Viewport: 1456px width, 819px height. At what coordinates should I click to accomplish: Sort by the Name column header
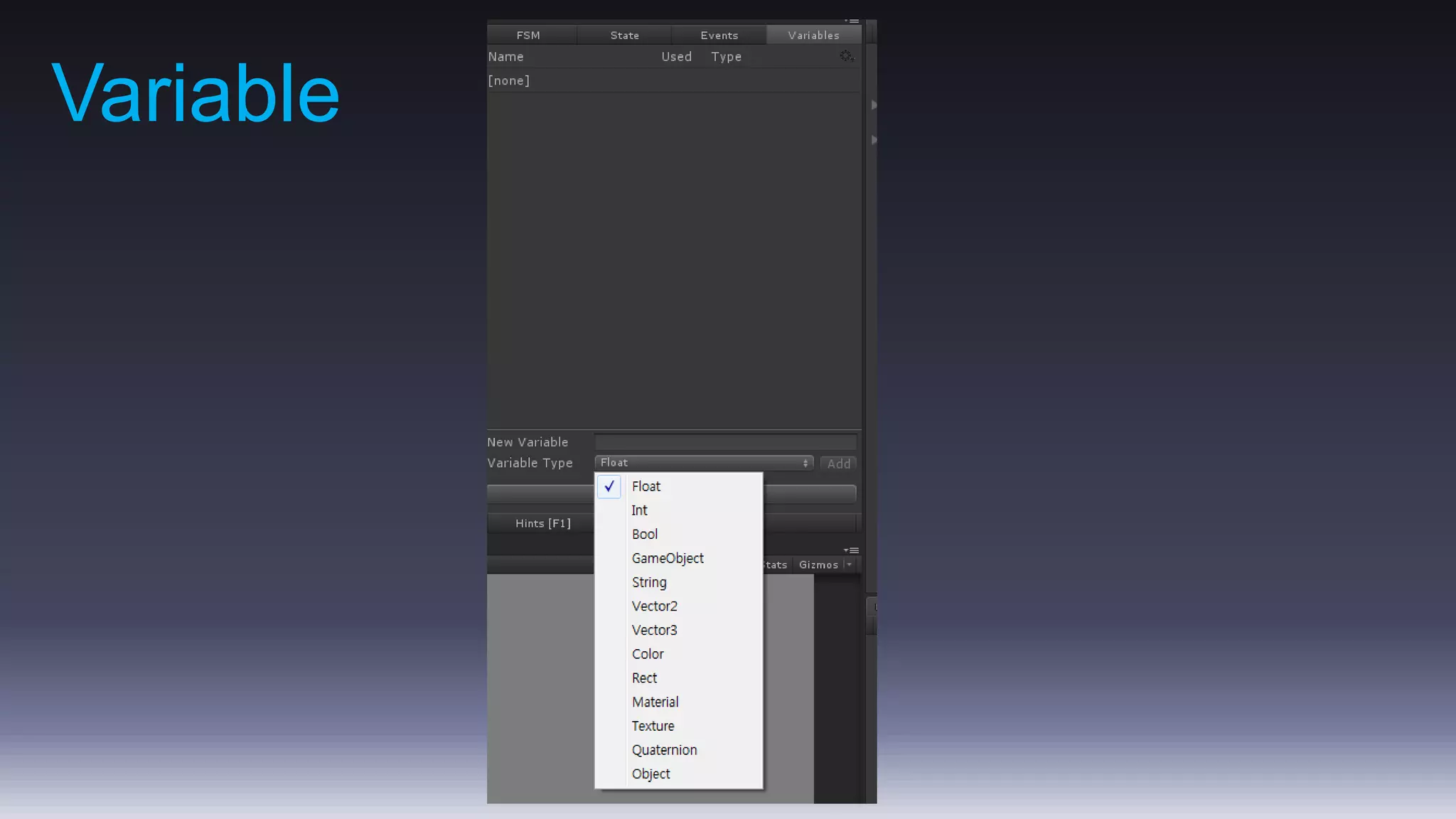[505, 57]
